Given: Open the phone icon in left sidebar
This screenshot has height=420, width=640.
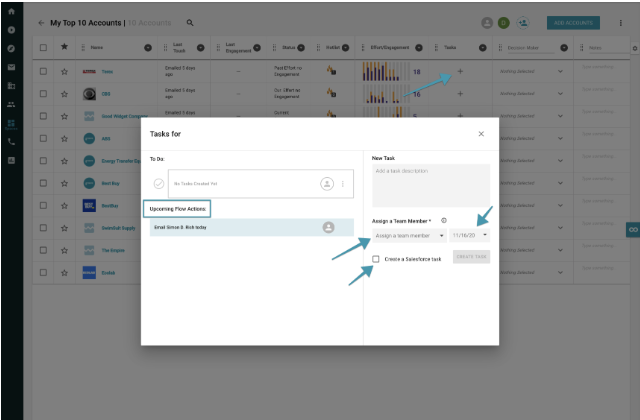Looking at the screenshot, I should tap(11, 142).
